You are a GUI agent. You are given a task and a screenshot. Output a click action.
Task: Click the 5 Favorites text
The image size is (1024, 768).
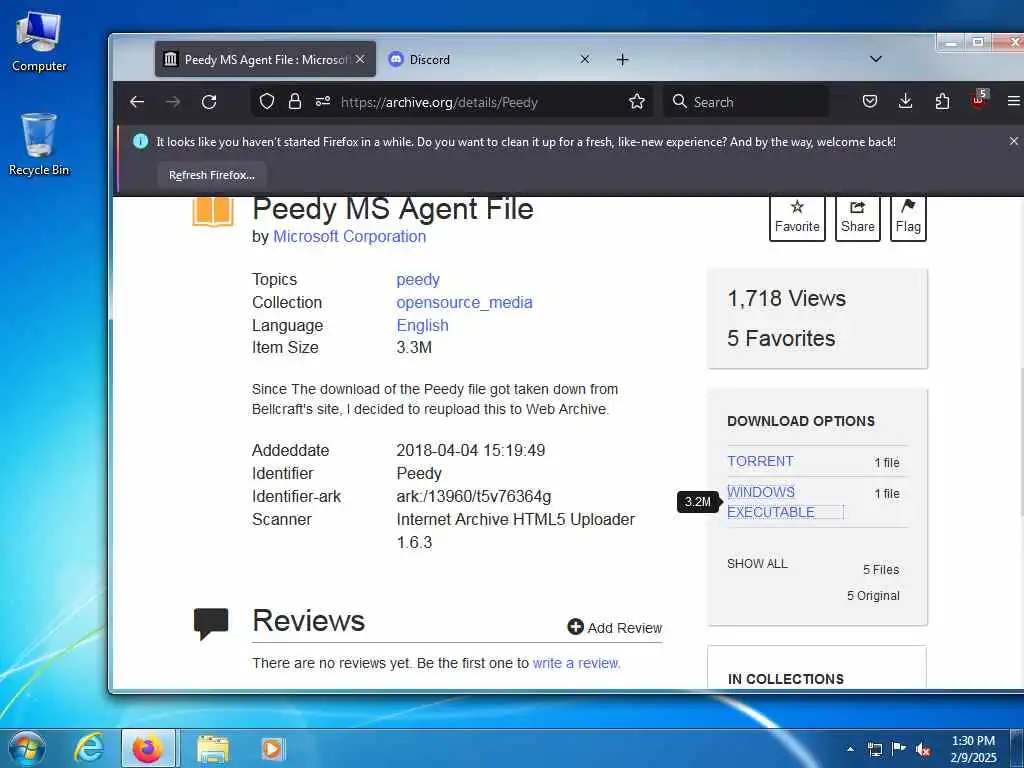coord(781,338)
